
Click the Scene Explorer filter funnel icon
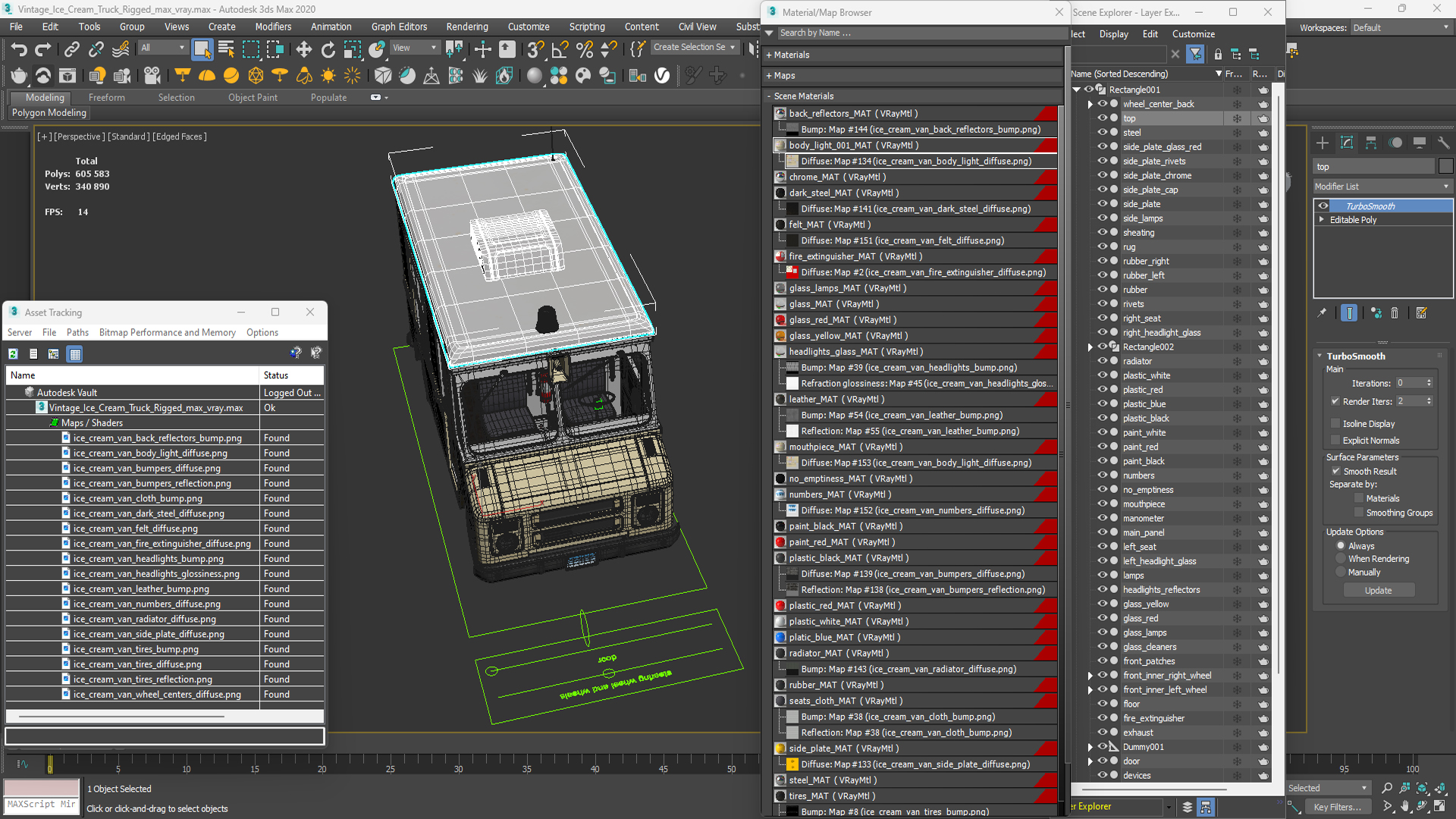tap(1195, 54)
